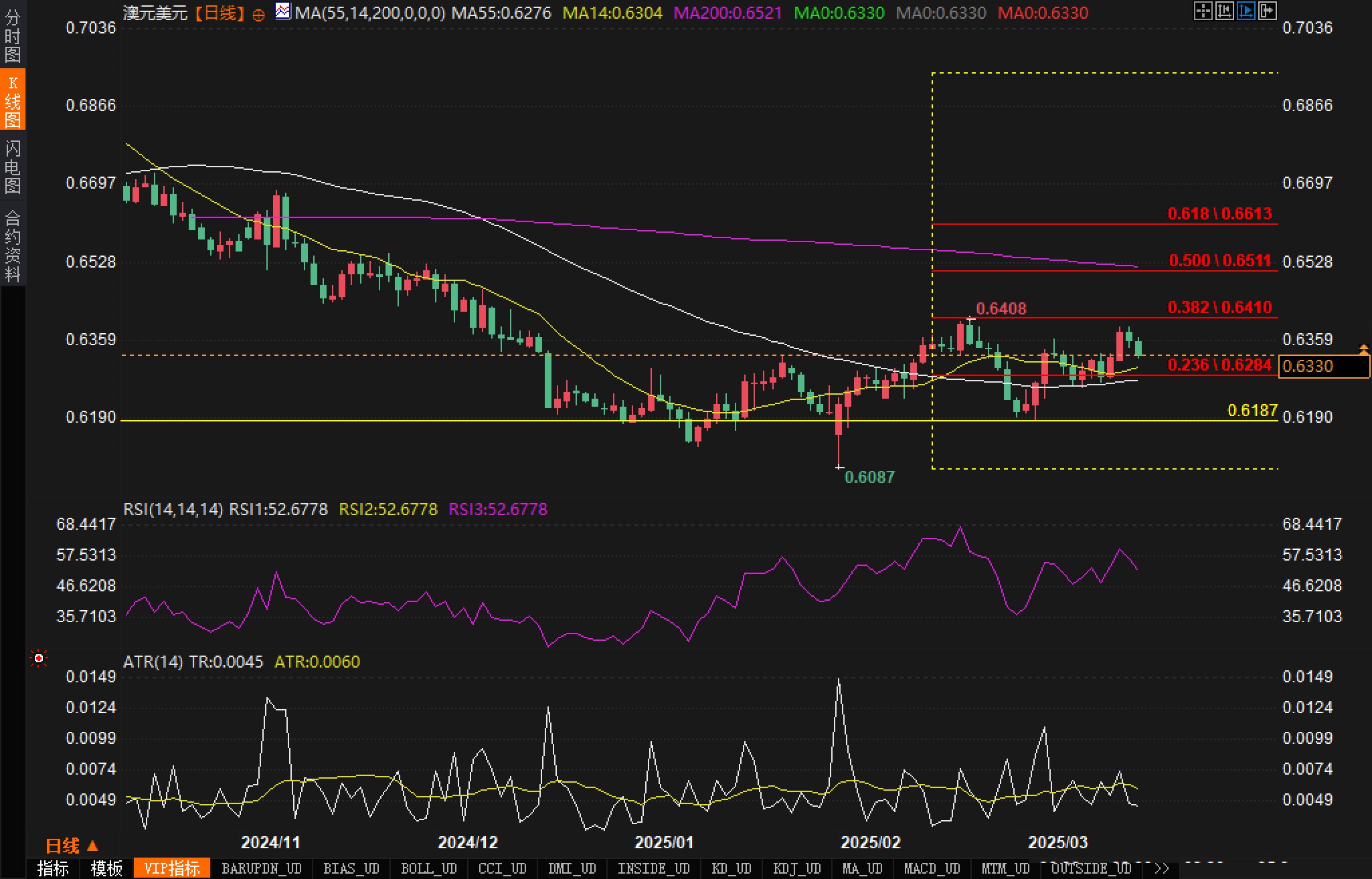Click the 0.6087 low price marker
Image resolution: width=1372 pixels, height=879 pixels.
pyautogui.click(x=869, y=477)
